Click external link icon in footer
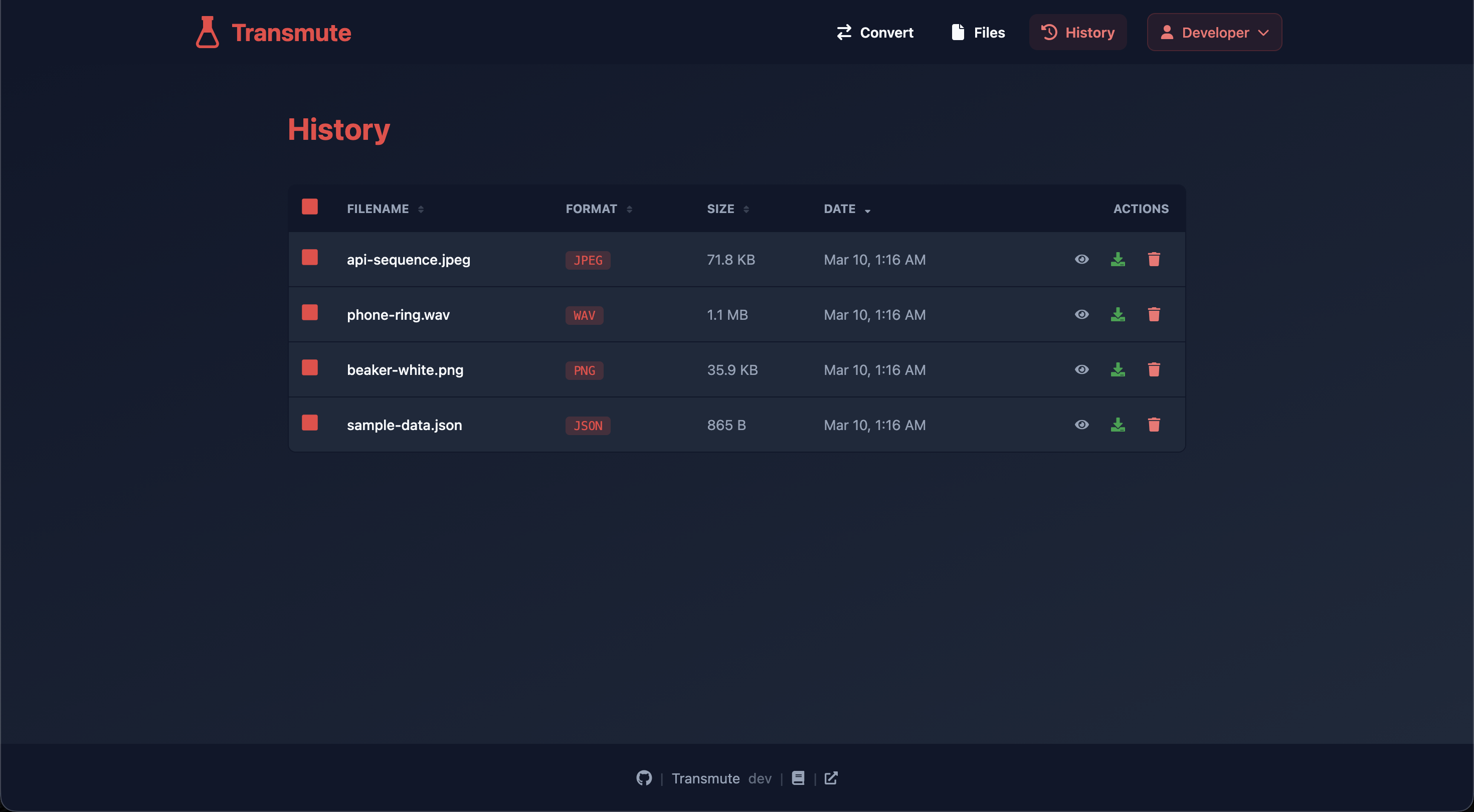The image size is (1474, 812). 831,778
